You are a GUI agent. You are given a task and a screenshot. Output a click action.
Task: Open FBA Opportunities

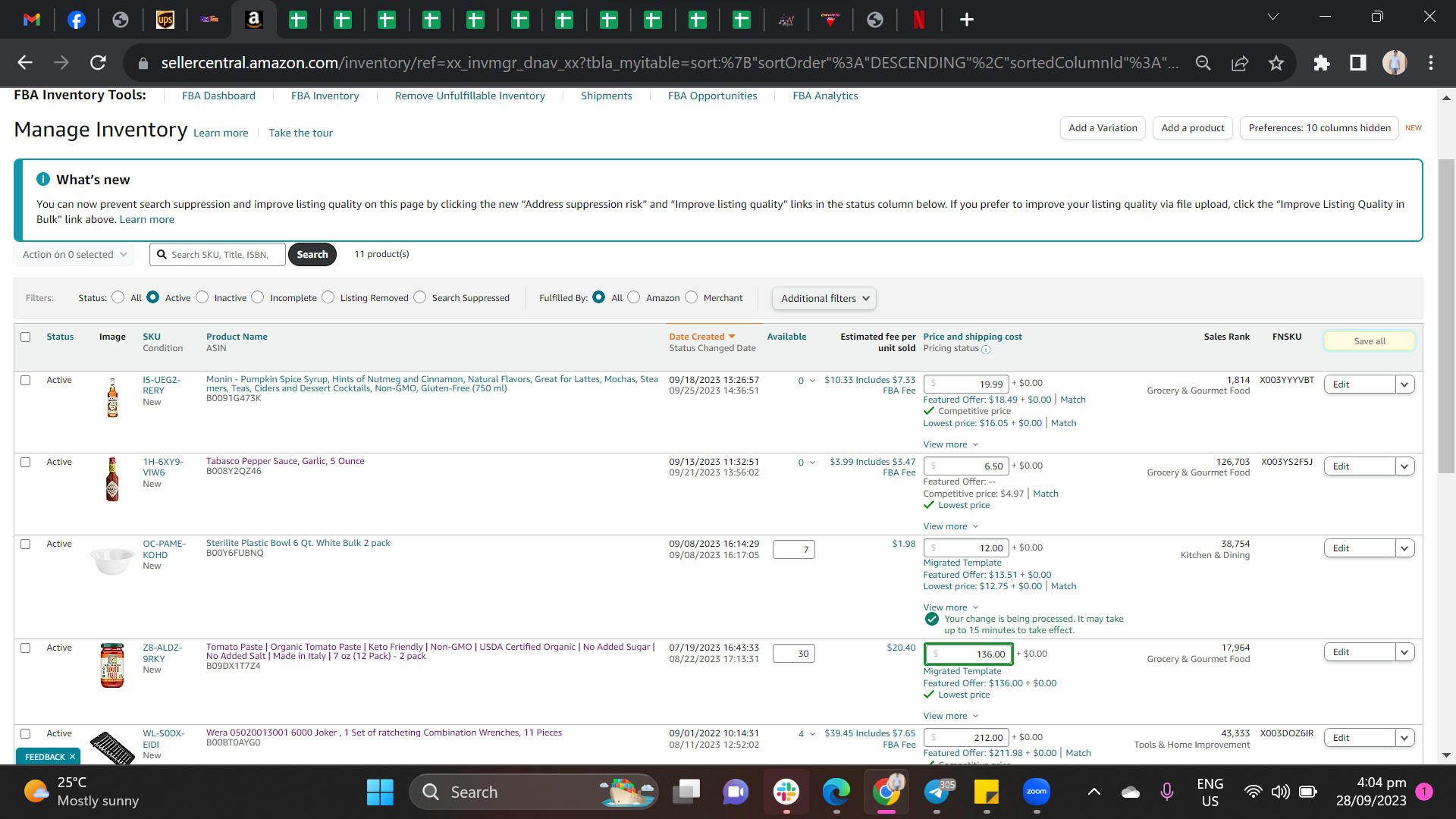point(713,96)
